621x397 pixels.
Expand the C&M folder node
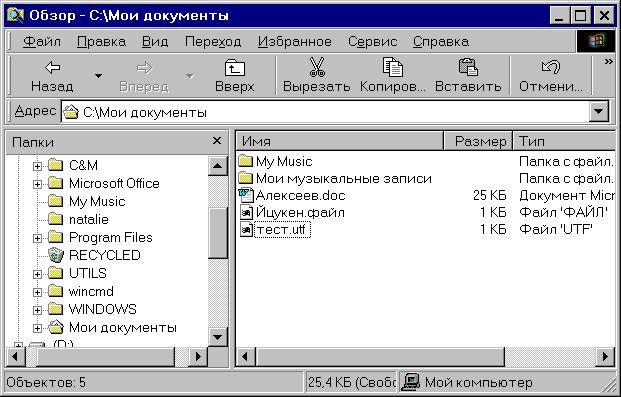click(38, 166)
